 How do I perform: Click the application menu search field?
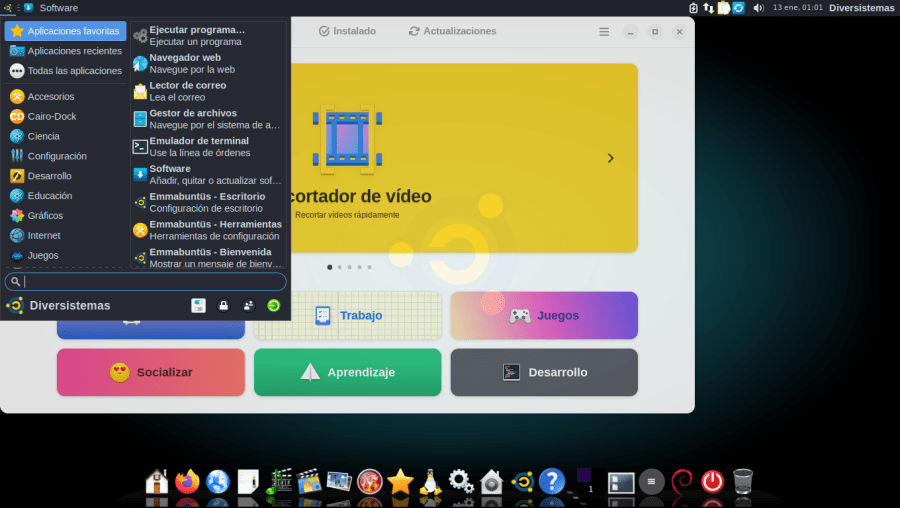[150, 282]
